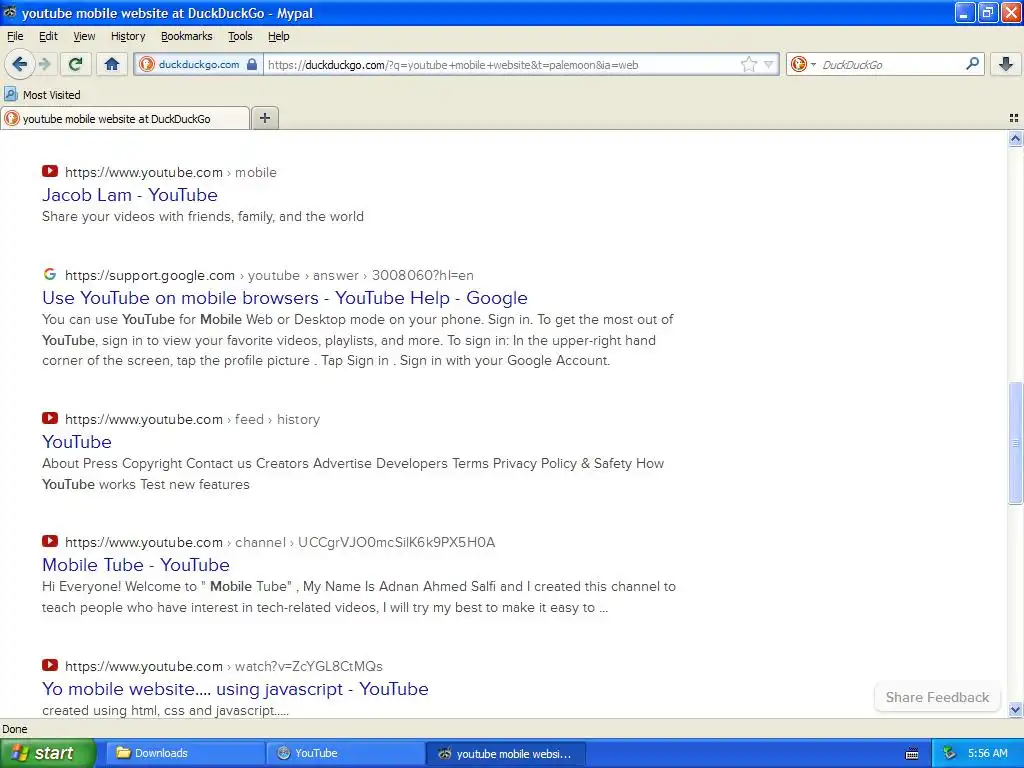Open the View menu
This screenshot has width=1024, height=768.
tap(84, 36)
